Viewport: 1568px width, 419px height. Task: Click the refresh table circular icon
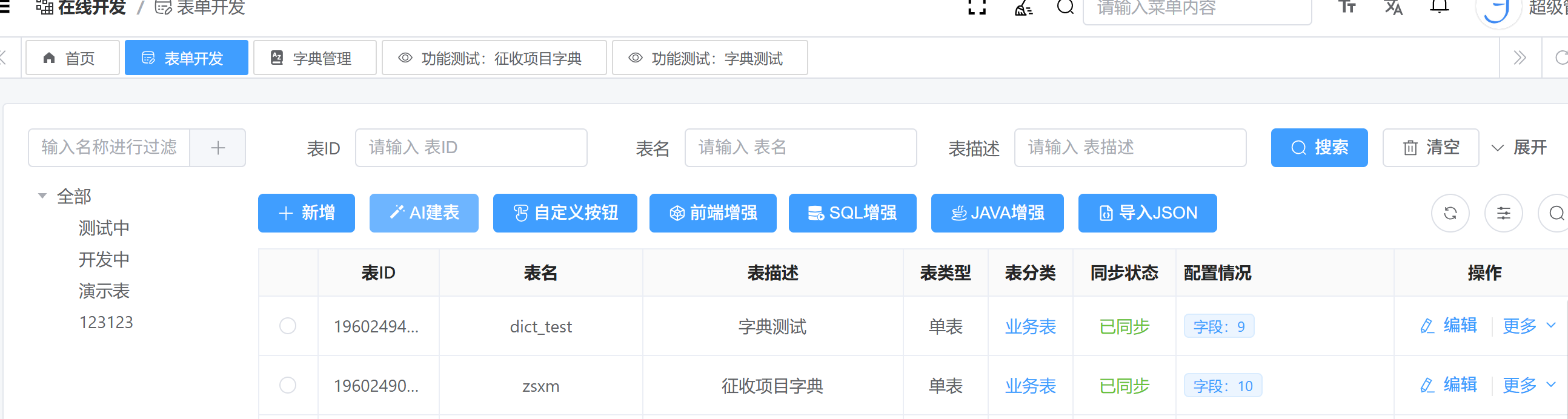coord(1450,213)
